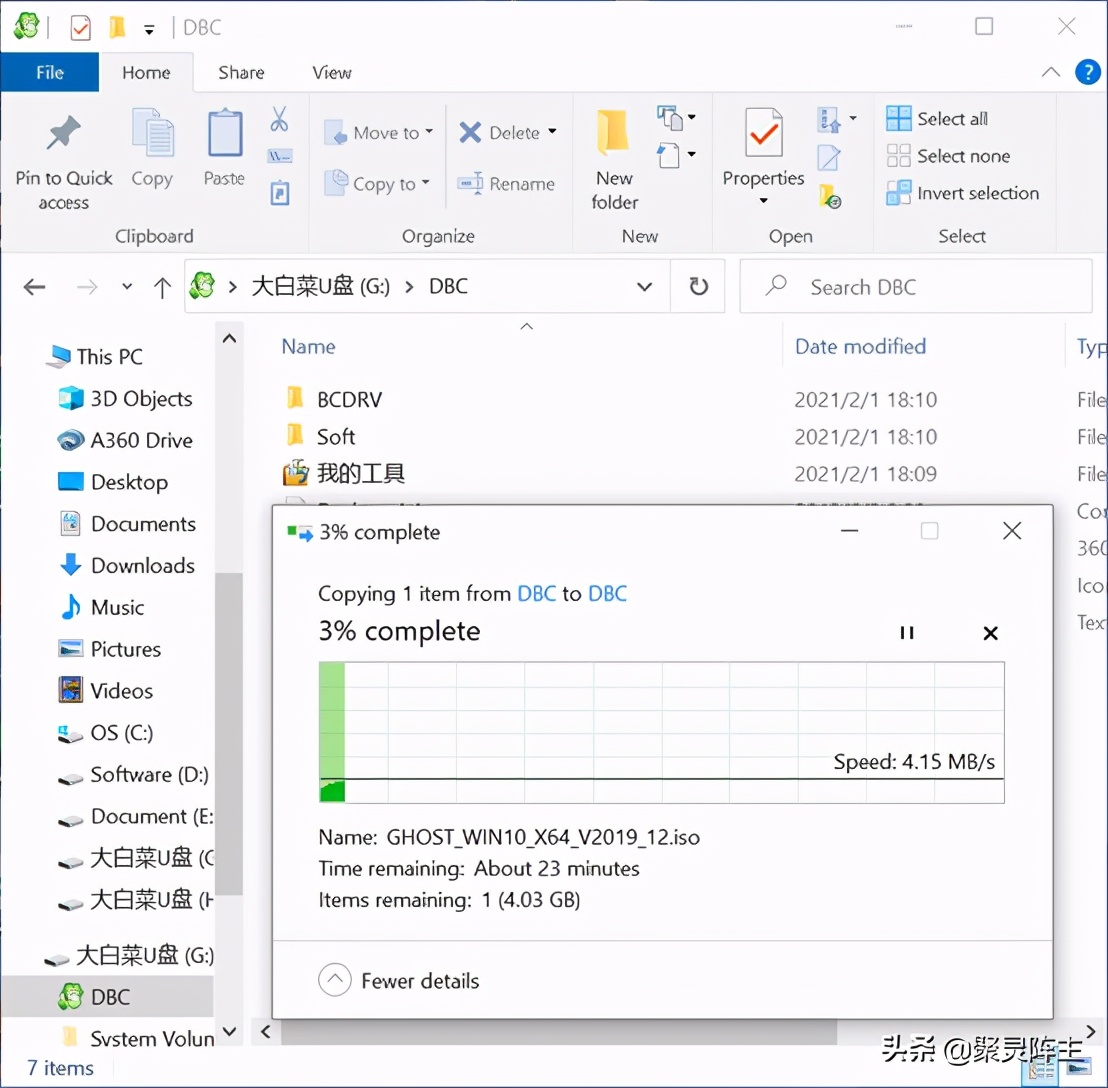Click the Paste clipboard icon
The height and width of the screenshot is (1088, 1108).
[225, 133]
